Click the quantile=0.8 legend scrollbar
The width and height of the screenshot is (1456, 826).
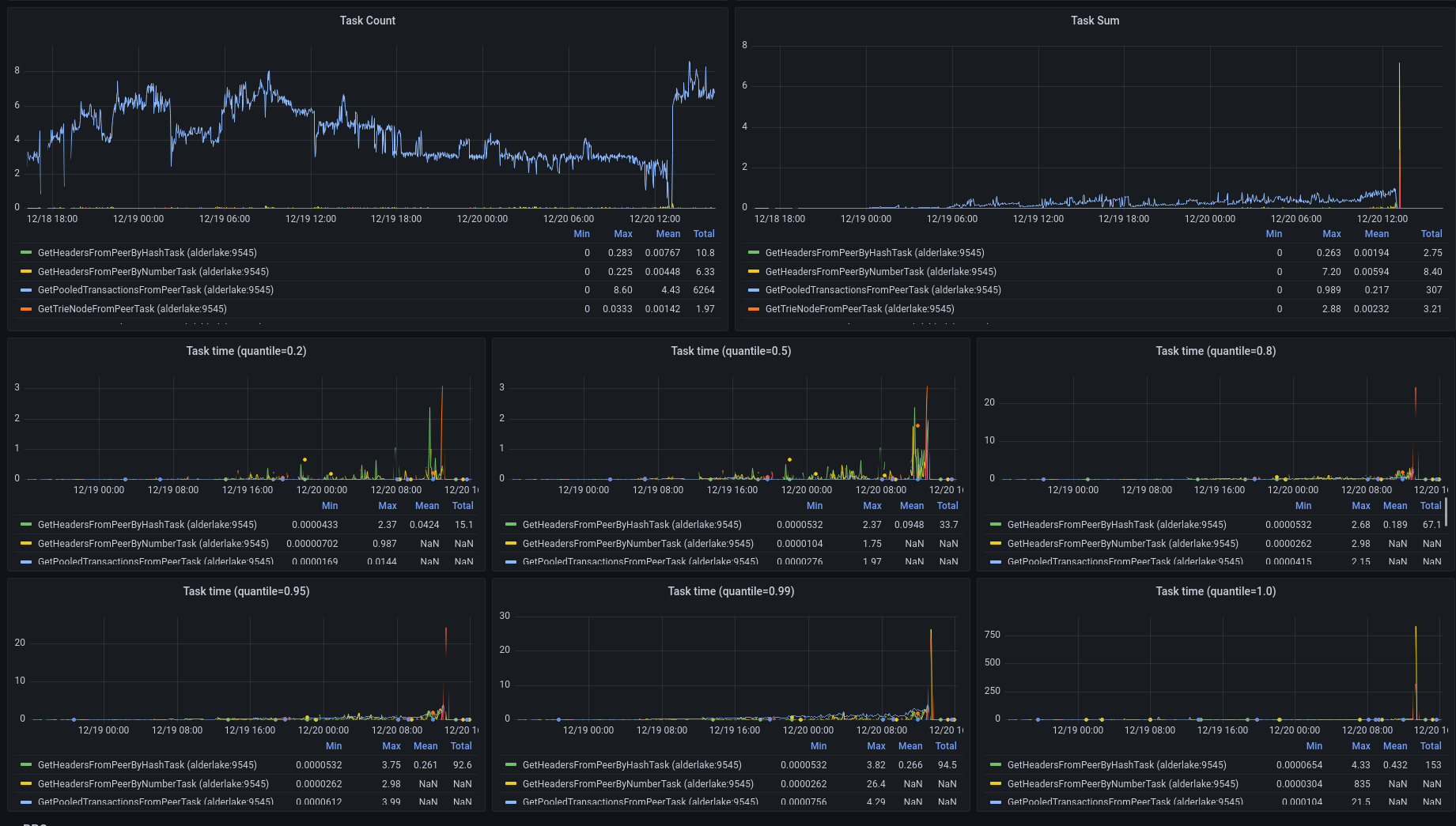1447,512
